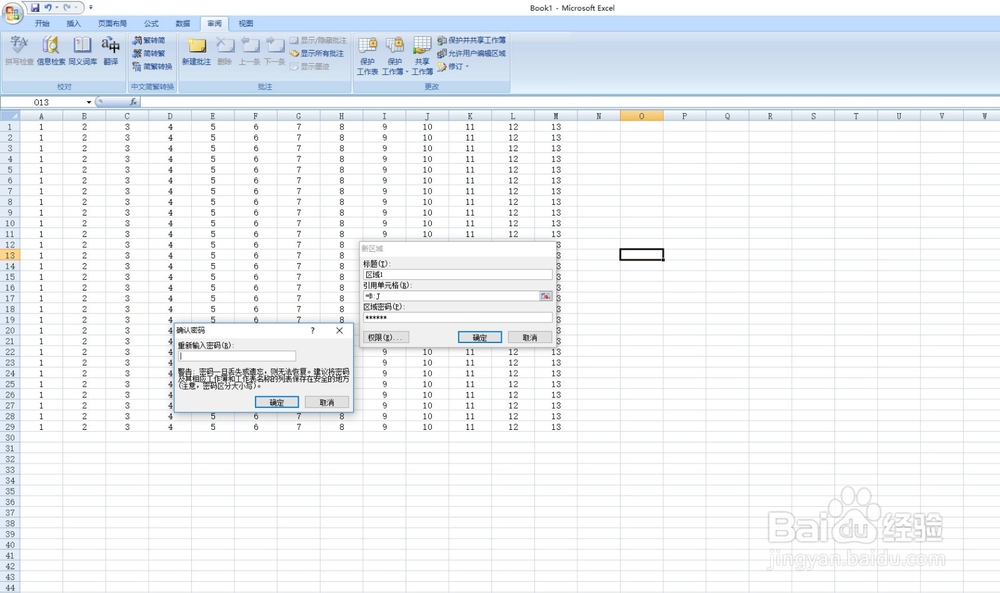Open the 公式 tab
The width and height of the screenshot is (1000, 593).
(x=151, y=24)
